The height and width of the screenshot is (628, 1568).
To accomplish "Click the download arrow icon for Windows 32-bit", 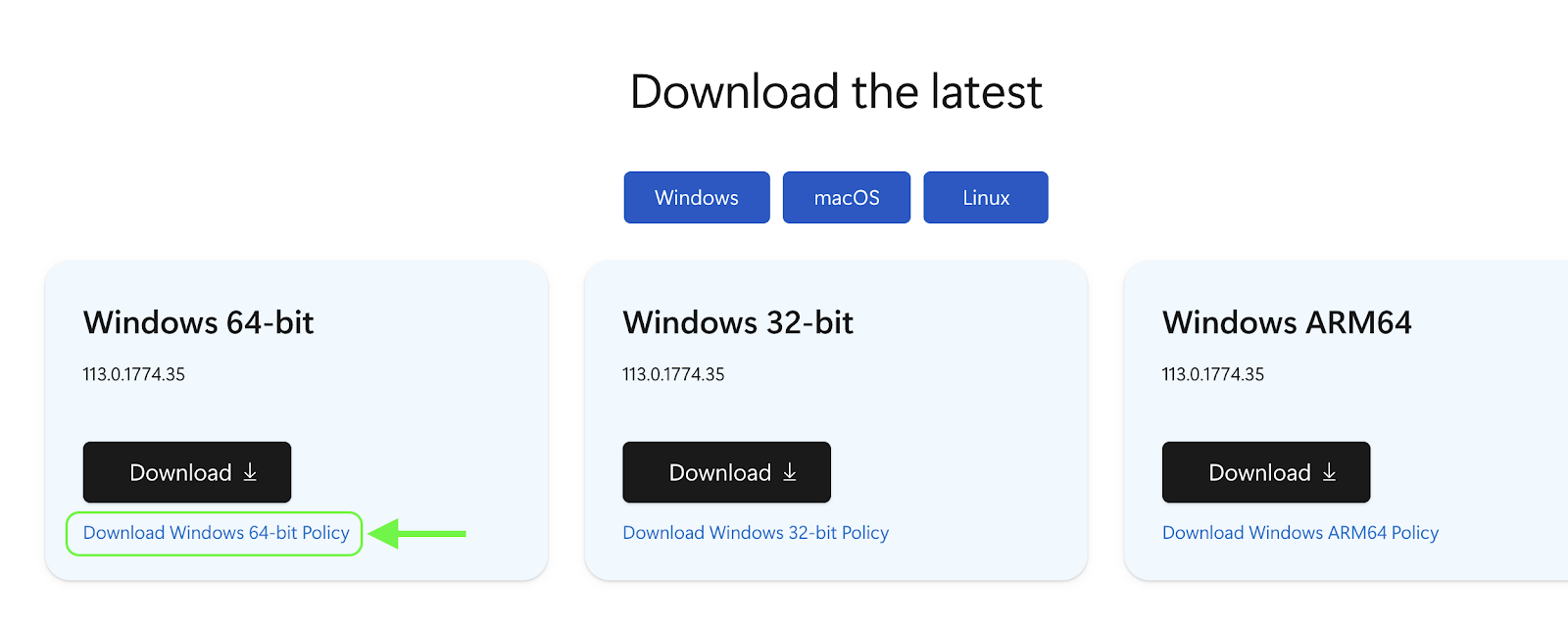I will [x=790, y=472].
